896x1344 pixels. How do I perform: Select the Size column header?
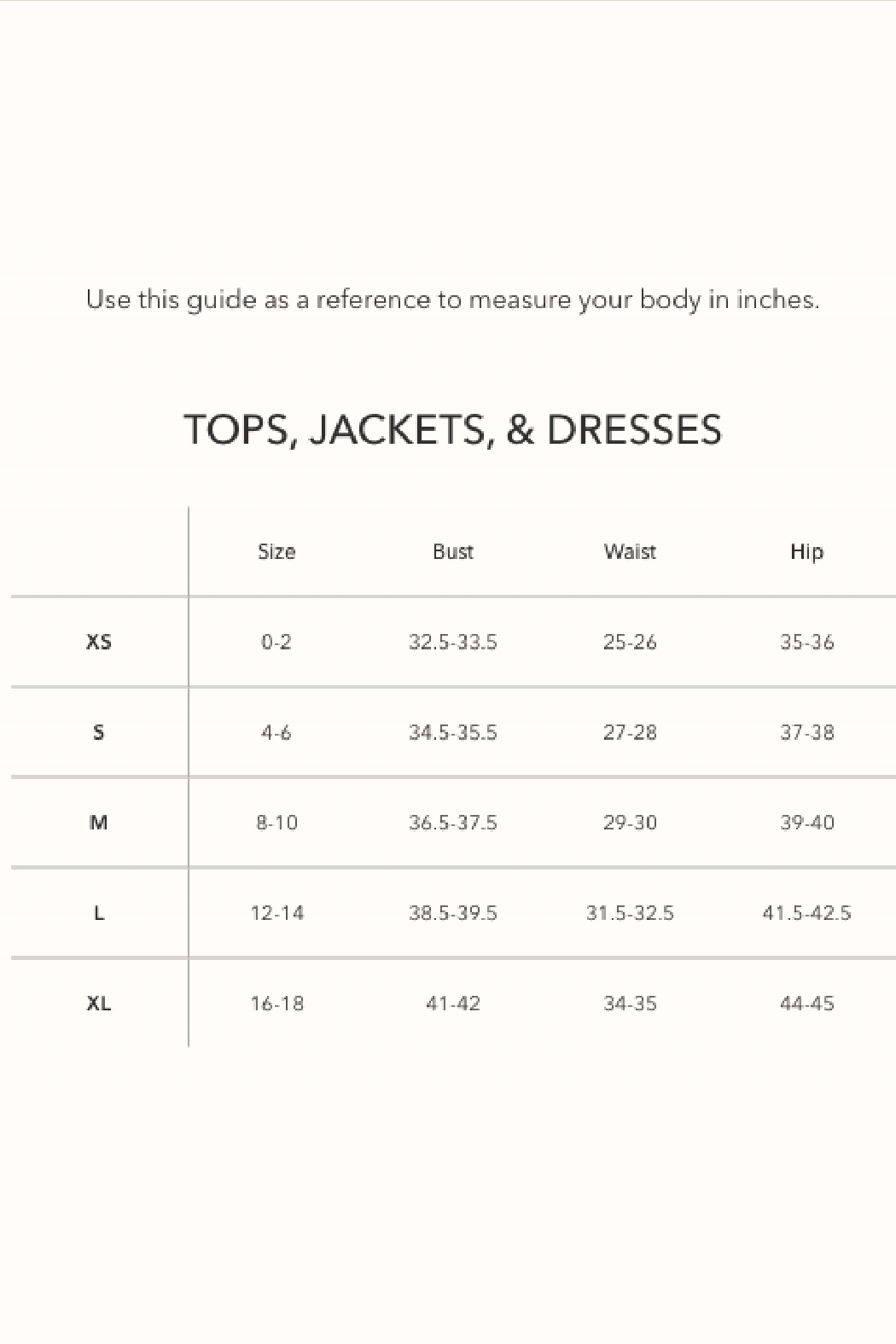[x=276, y=552]
